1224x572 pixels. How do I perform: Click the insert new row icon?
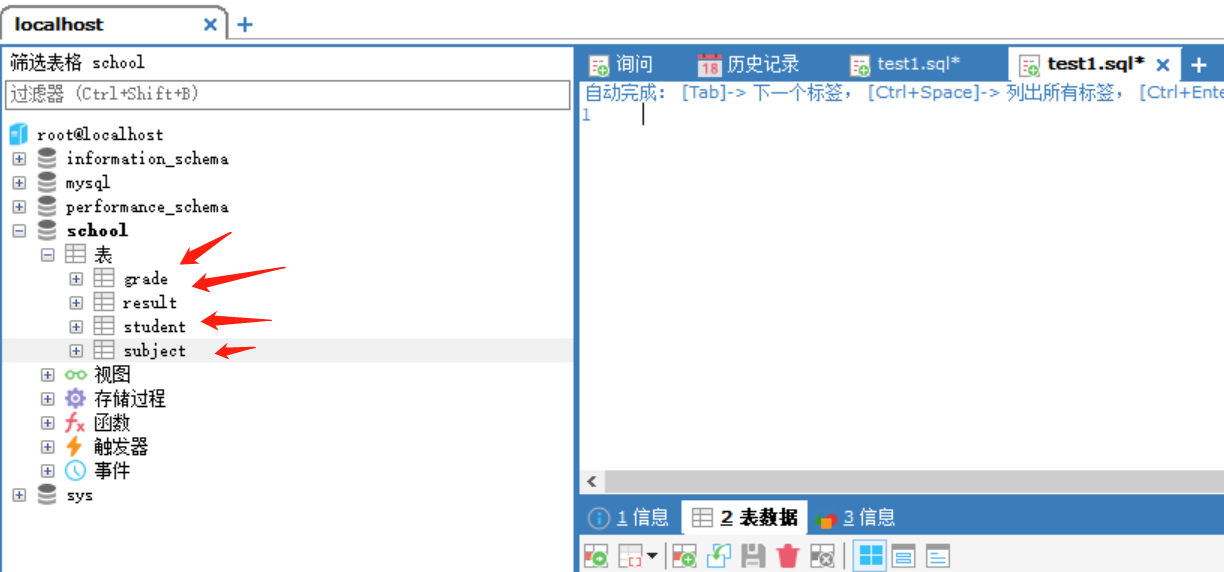click(685, 556)
